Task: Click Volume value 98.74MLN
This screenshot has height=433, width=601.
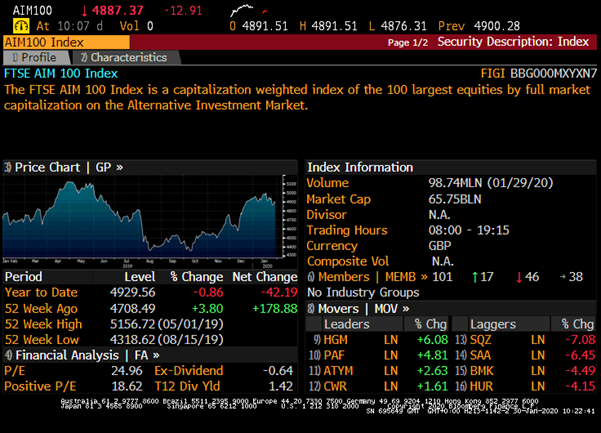Action: point(455,183)
